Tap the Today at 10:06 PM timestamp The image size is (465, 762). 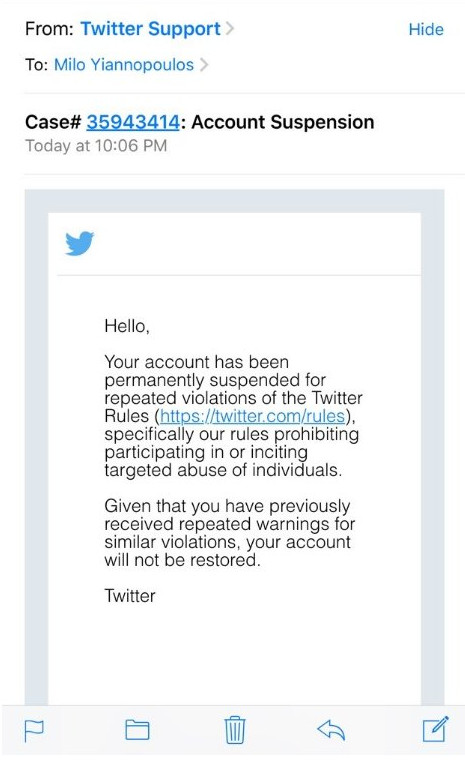click(96, 145)
